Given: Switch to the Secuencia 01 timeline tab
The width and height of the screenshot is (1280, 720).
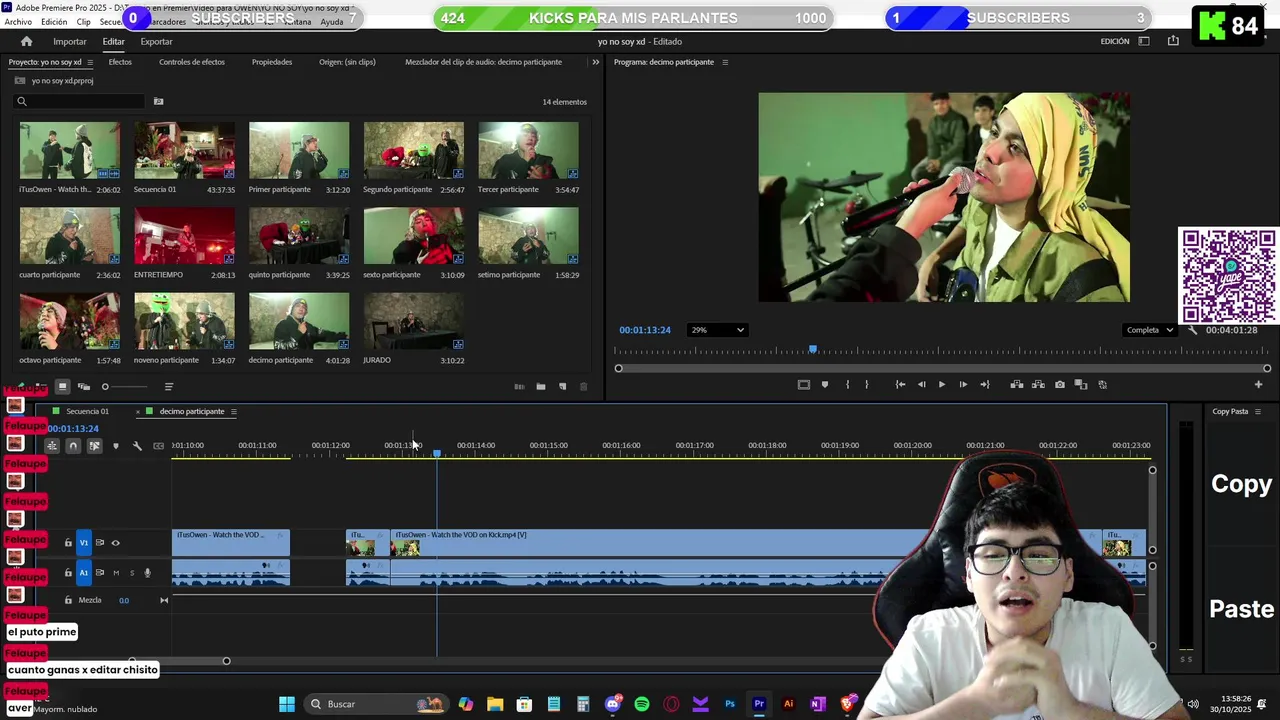Looking at the screenshot, I should (x=87, y=411).
